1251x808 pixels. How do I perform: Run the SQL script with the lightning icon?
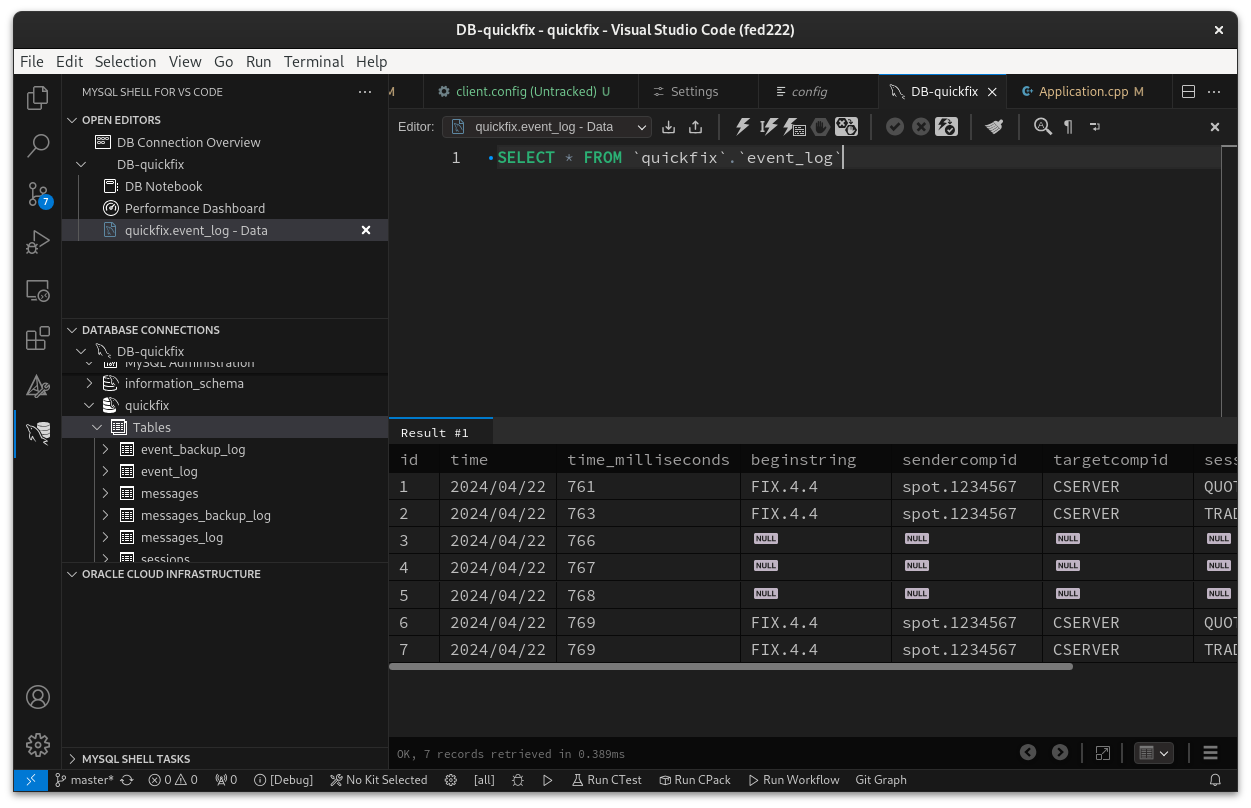click(742, 127)
